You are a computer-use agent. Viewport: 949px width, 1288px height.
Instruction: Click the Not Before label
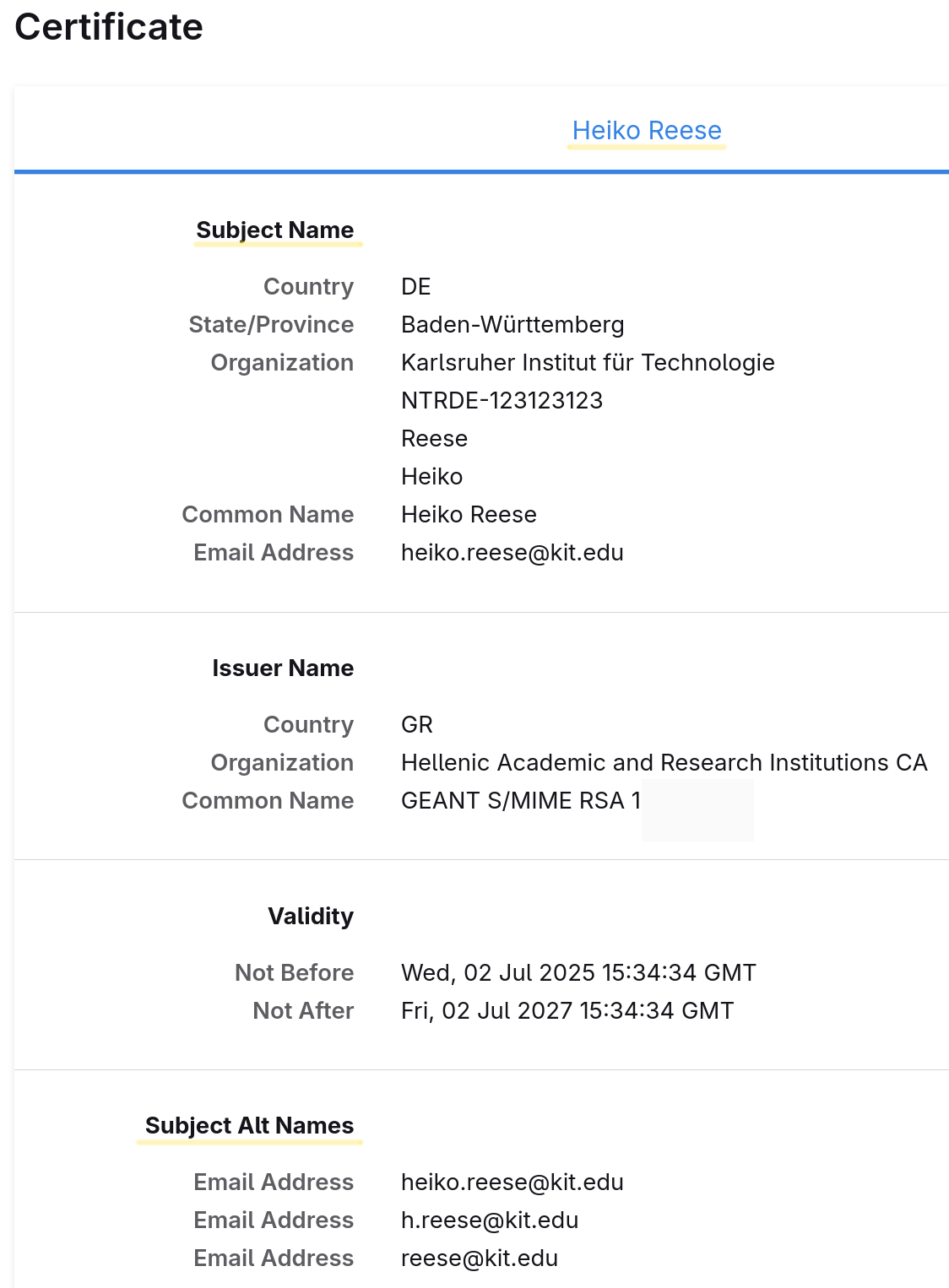294,973
